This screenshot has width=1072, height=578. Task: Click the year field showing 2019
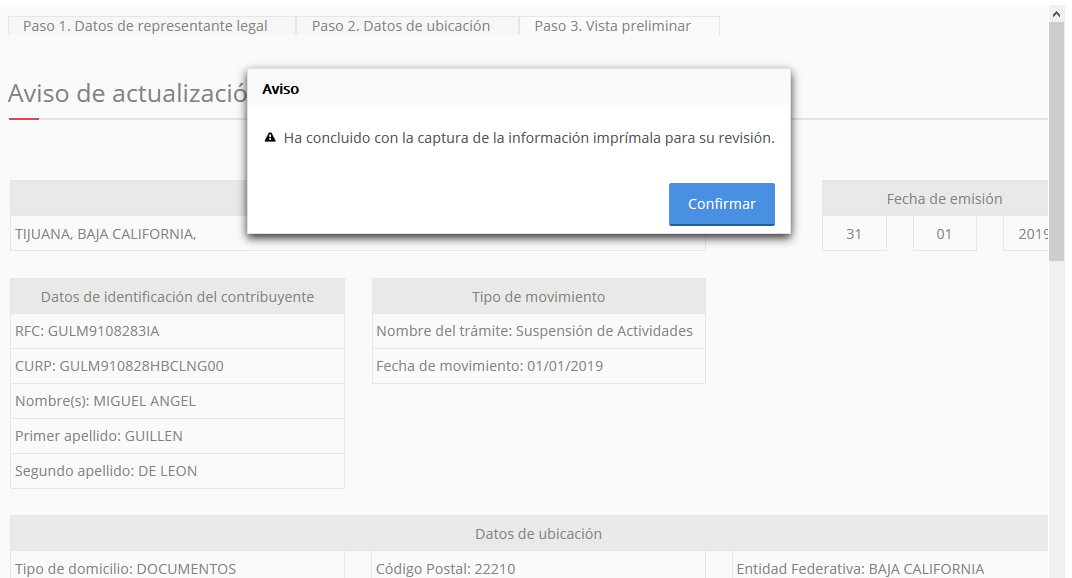pyautogui.click(x=1030, y=234)
